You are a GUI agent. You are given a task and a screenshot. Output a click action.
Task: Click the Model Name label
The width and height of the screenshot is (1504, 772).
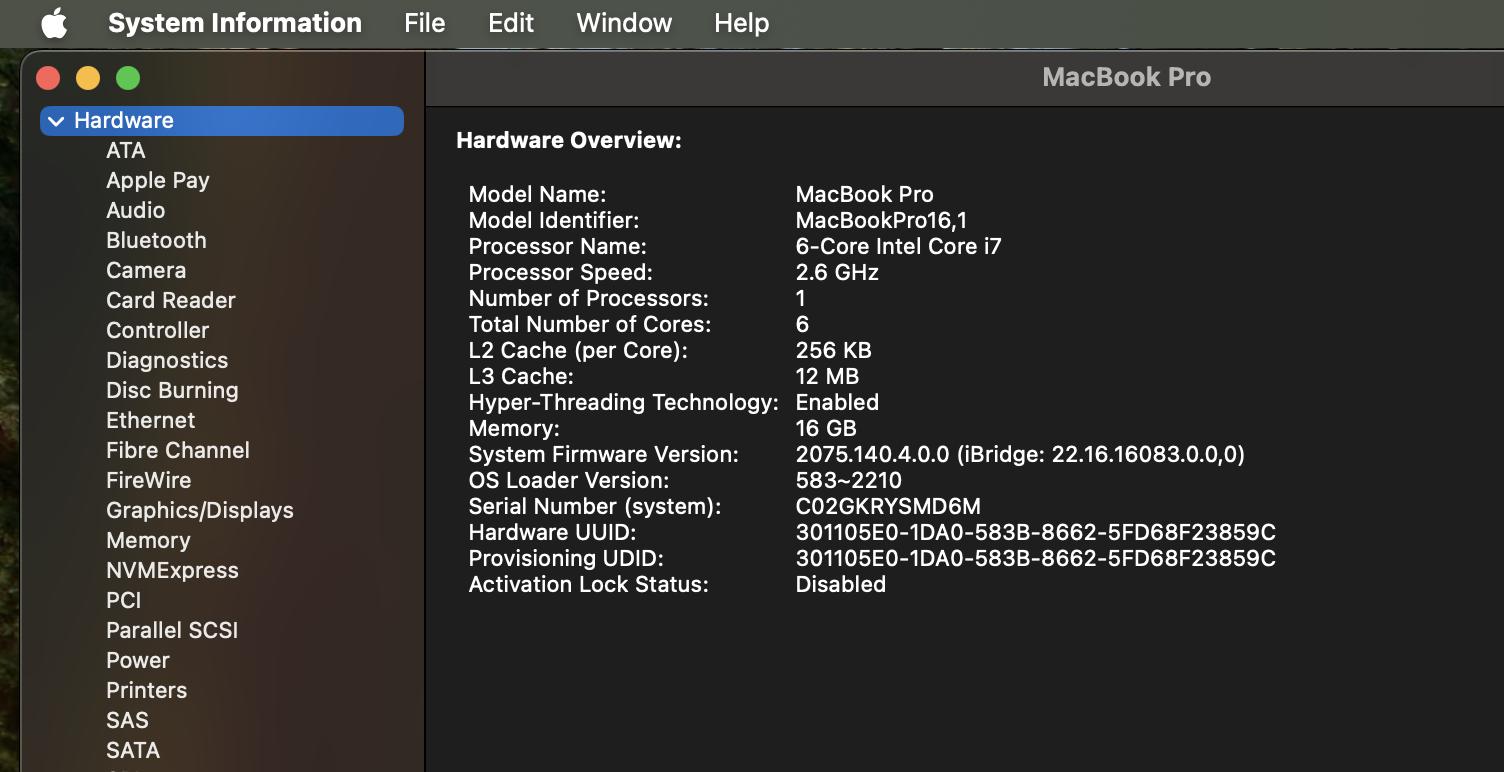click(x=537, y=194)
